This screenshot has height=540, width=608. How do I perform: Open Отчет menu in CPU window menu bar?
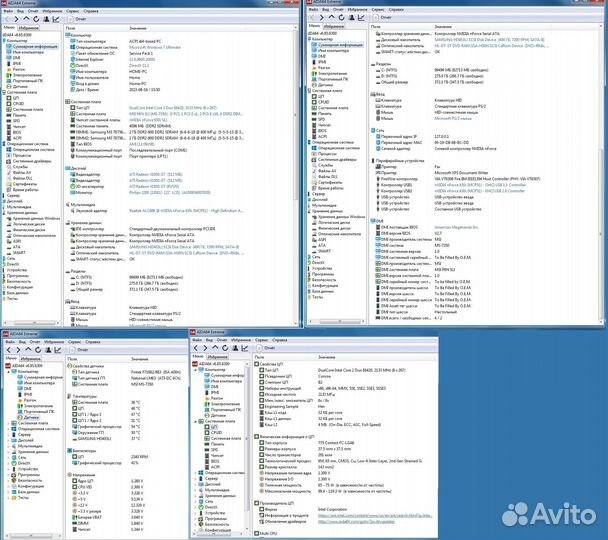[222, 340]
